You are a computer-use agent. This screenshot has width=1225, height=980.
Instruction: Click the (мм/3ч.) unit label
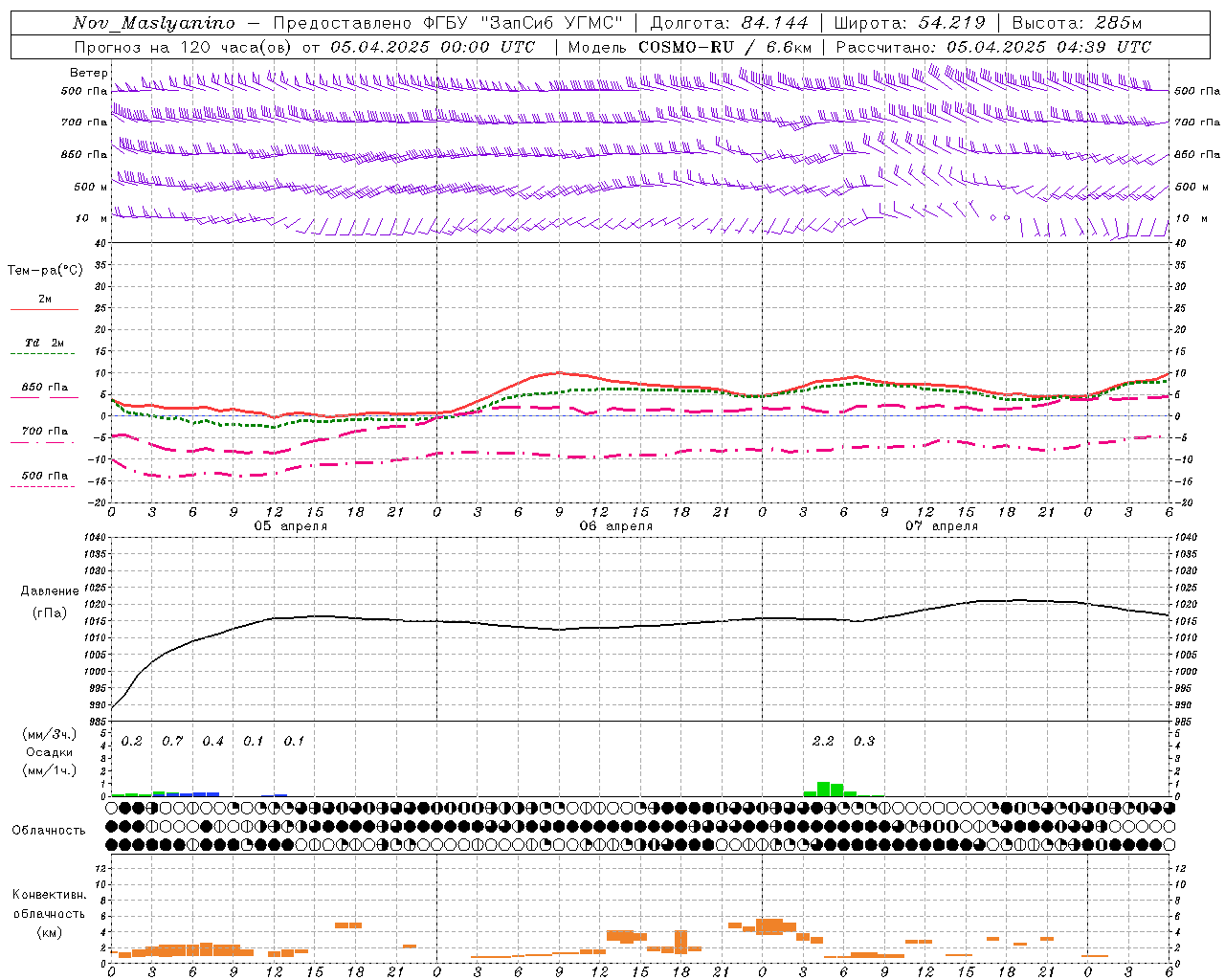(x=49, y=735)
